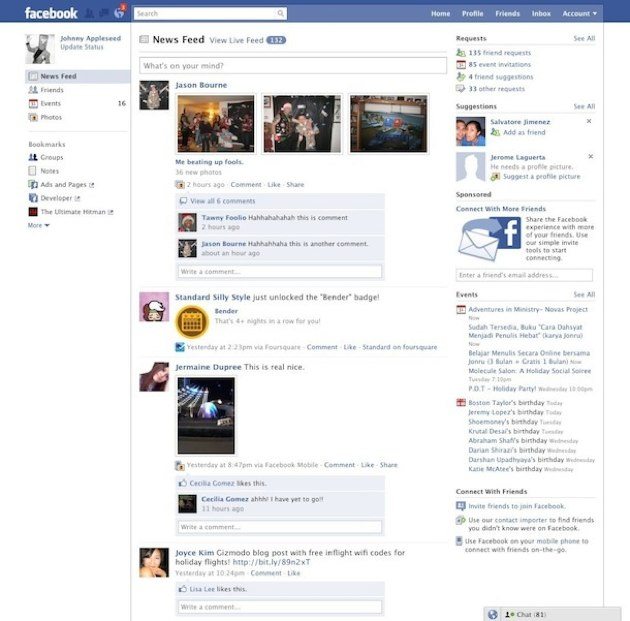Click the search magnifier icon

(x=281, y=14)
